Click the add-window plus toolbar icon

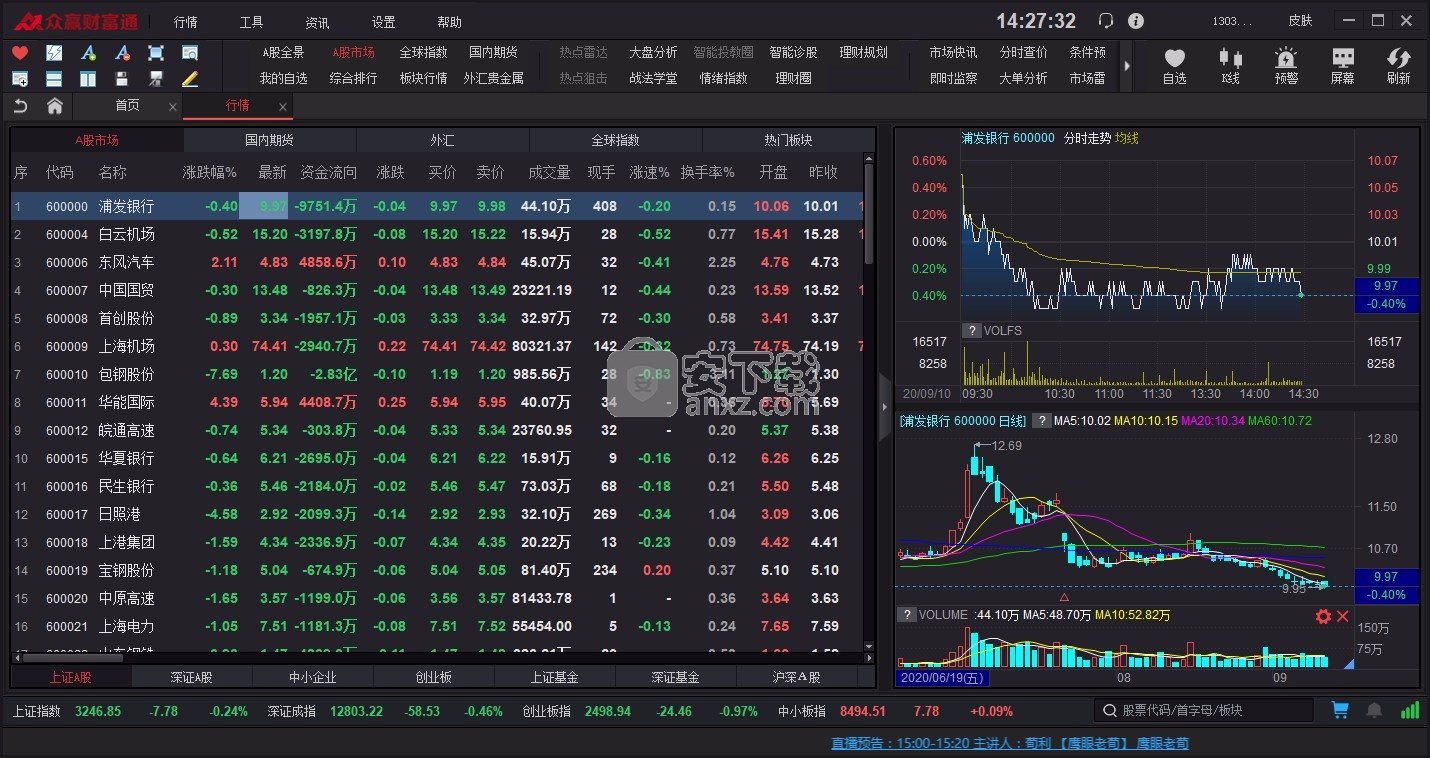(20, 78)
